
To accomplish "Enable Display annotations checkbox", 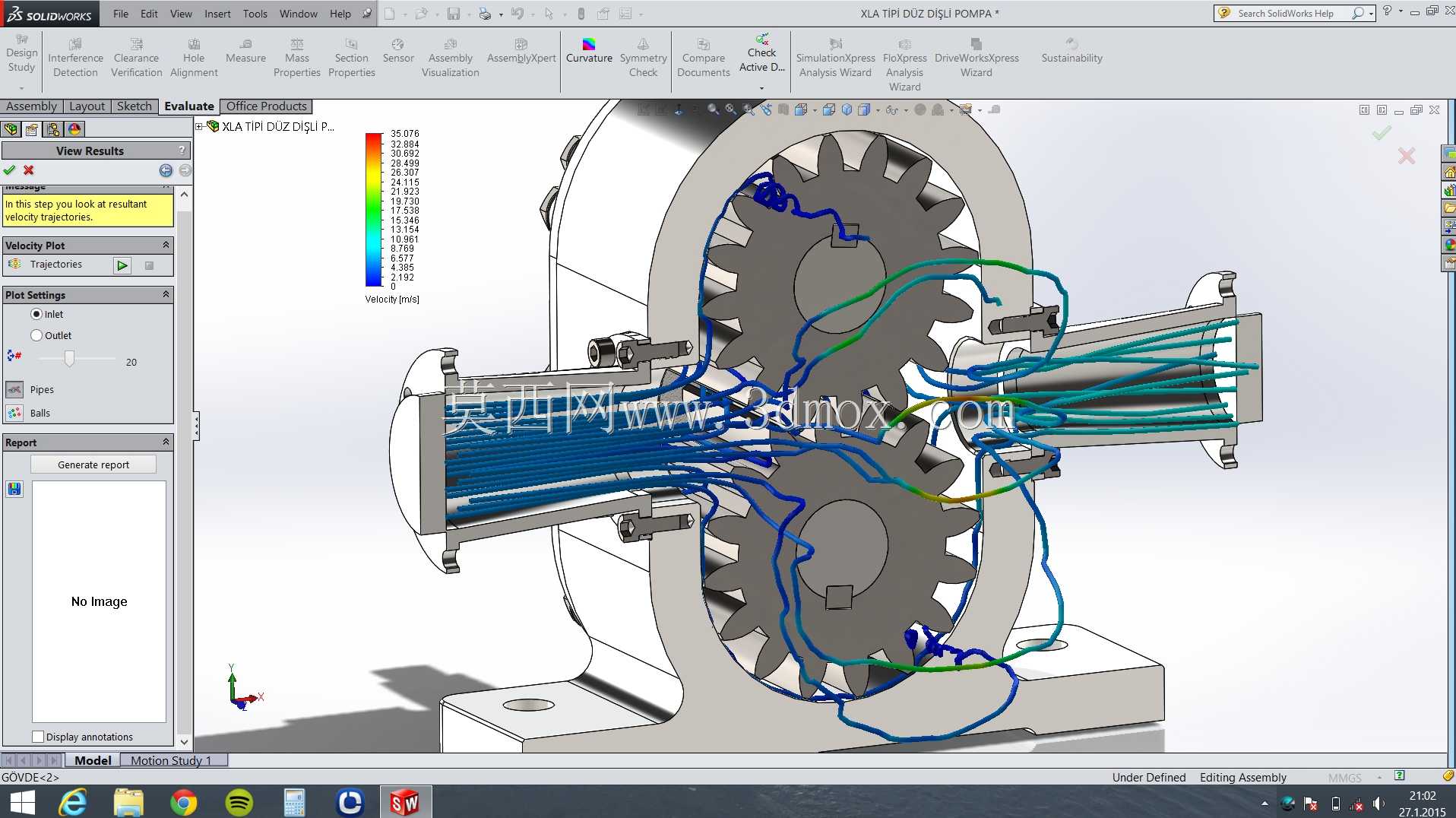I will (x=38, y=737).
